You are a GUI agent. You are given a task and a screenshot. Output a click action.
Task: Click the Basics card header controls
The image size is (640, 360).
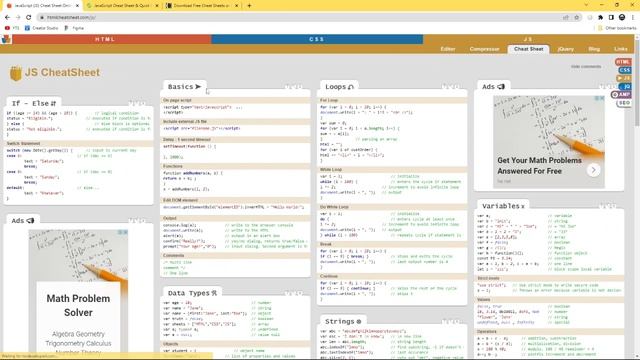pos(293,87)
